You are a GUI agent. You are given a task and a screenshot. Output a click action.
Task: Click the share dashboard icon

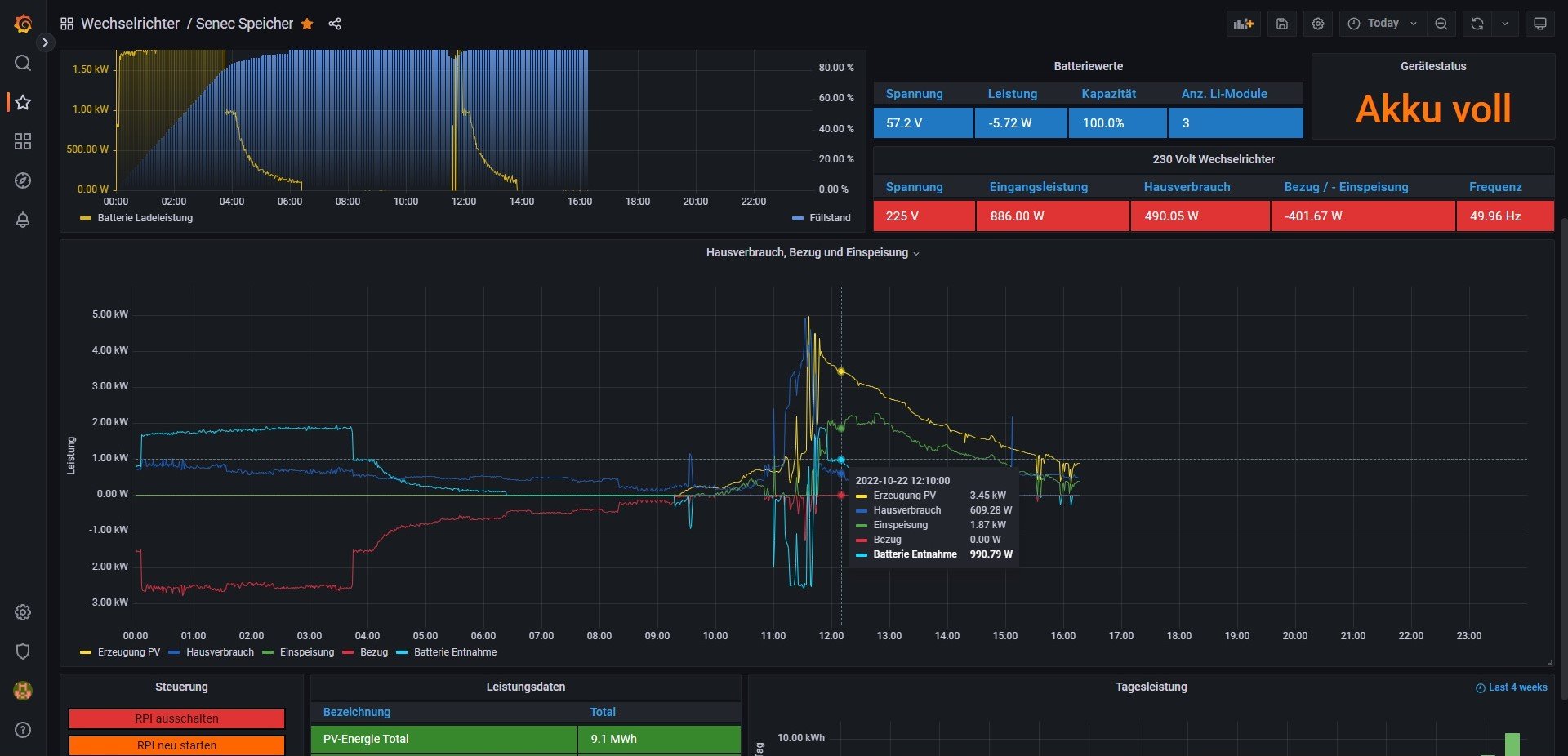coord(335,24)
